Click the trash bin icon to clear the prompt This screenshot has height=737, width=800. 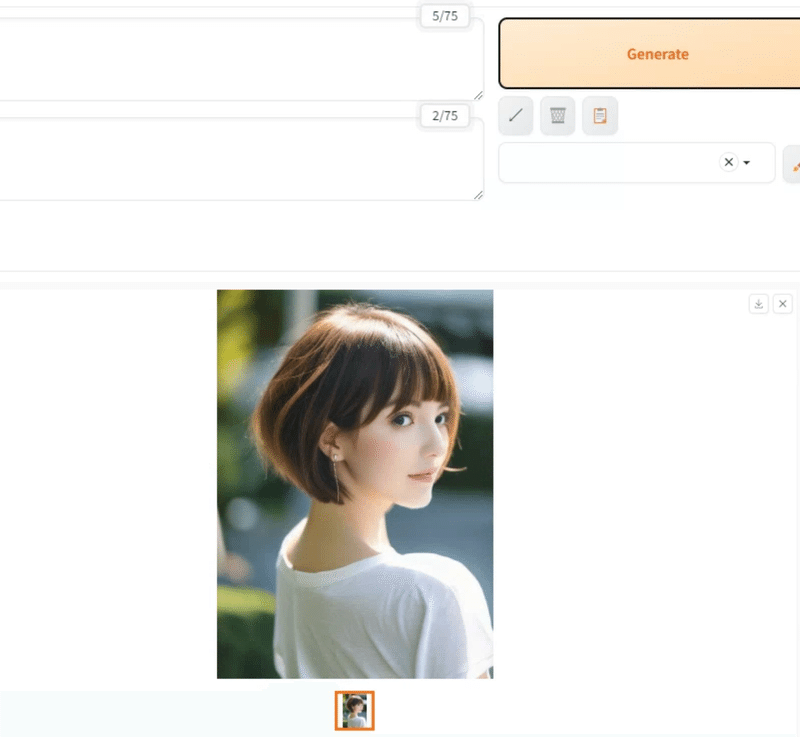558,116
